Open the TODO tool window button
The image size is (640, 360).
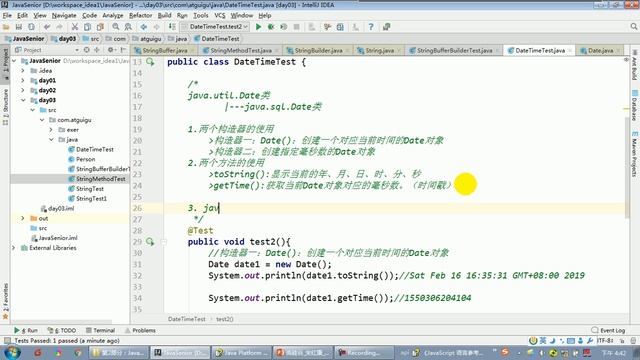[x=62, y=330]
